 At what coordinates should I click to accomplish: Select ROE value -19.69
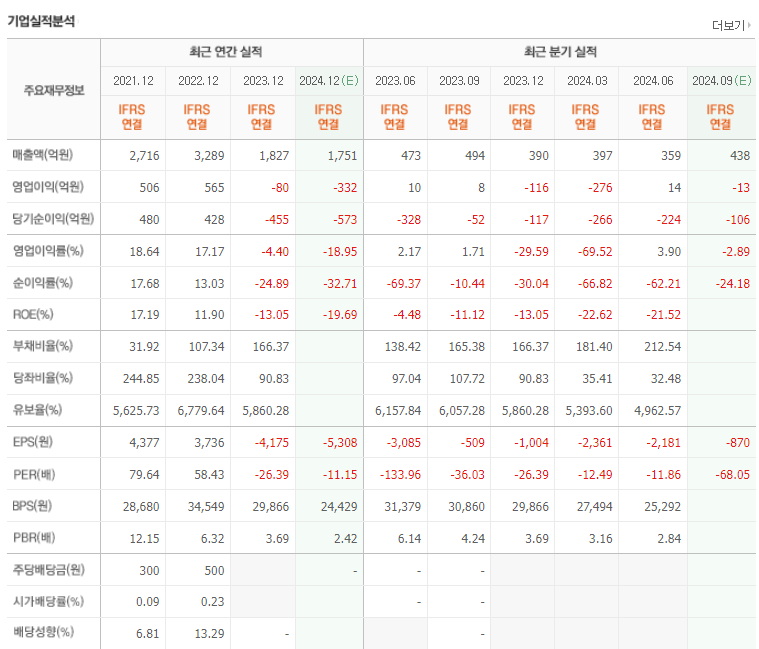point(340,315)
